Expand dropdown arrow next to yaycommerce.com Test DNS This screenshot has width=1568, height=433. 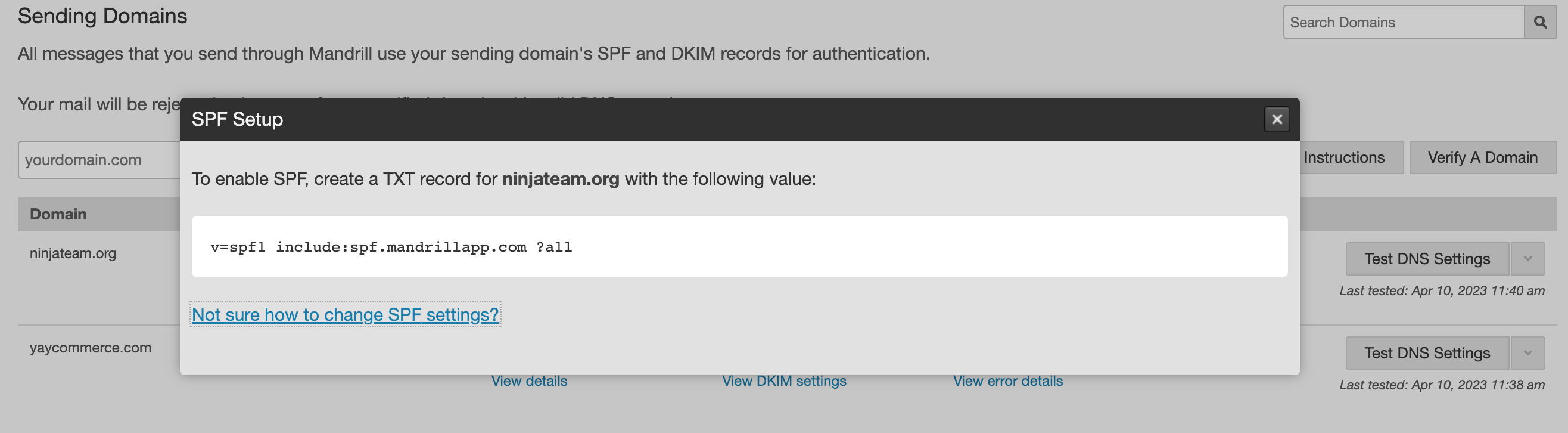(1527, 353)
